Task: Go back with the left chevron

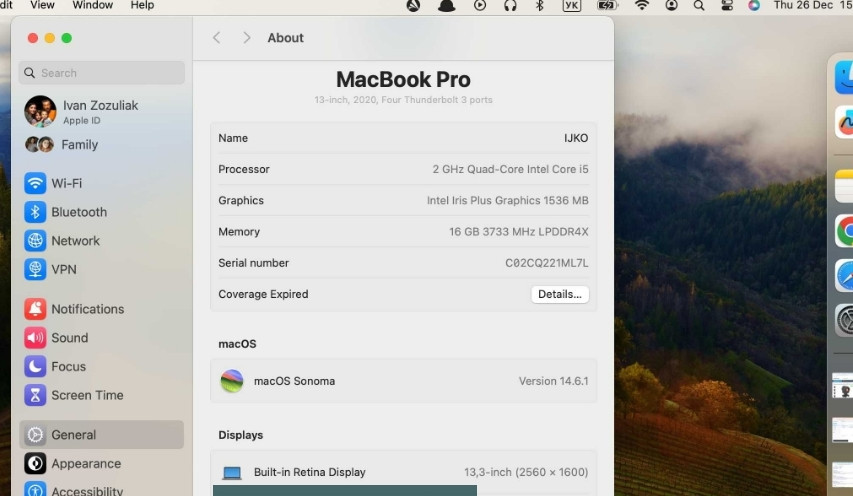Action: pyautogui.click(x=217, y=38)
